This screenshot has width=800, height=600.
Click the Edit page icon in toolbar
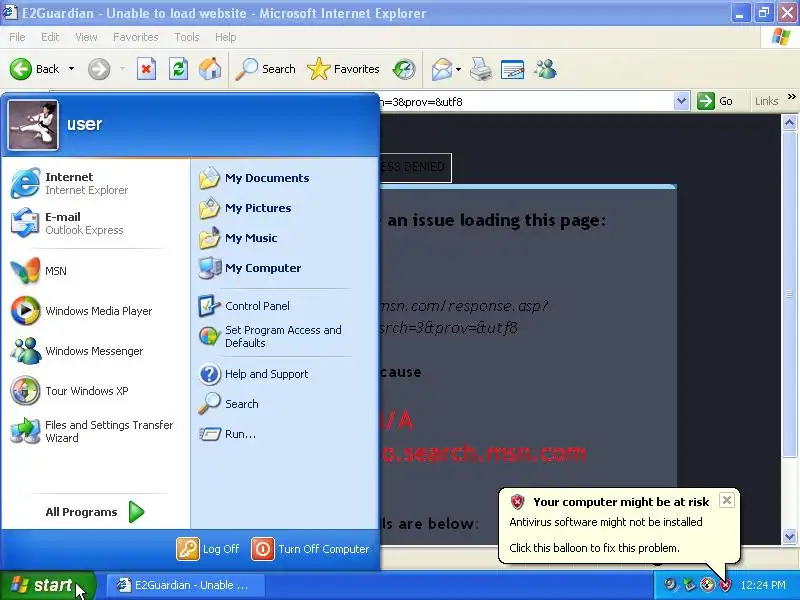(513, 69)
